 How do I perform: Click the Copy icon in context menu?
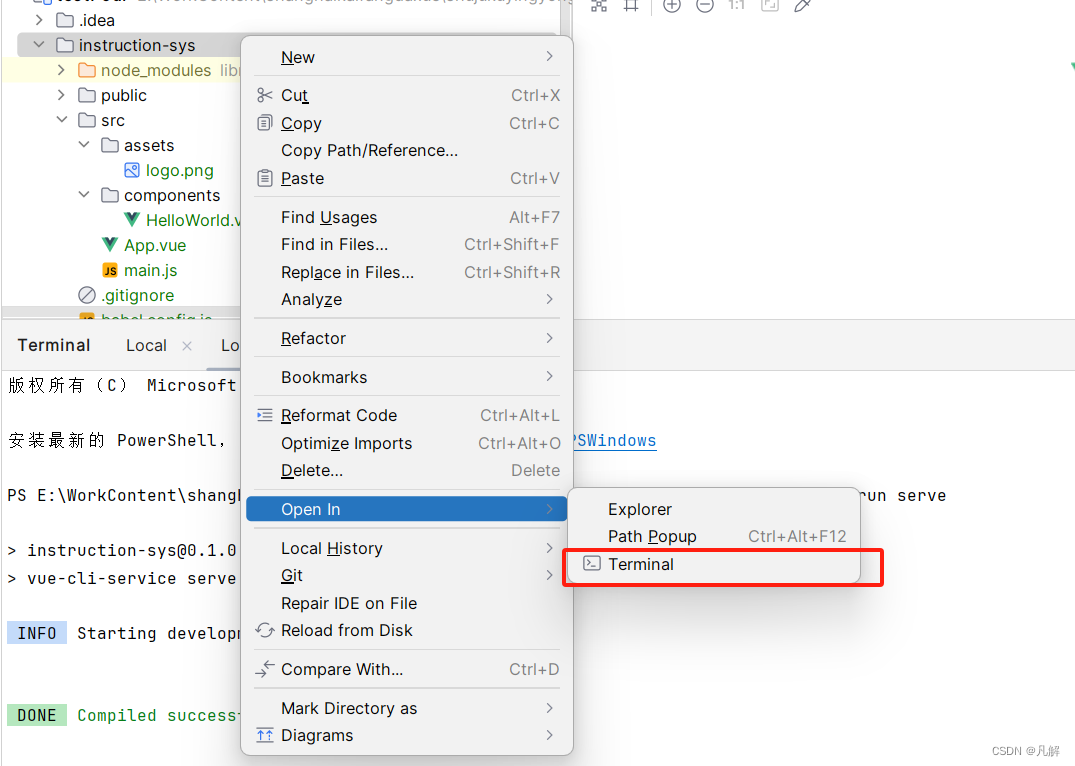(265, 123)
